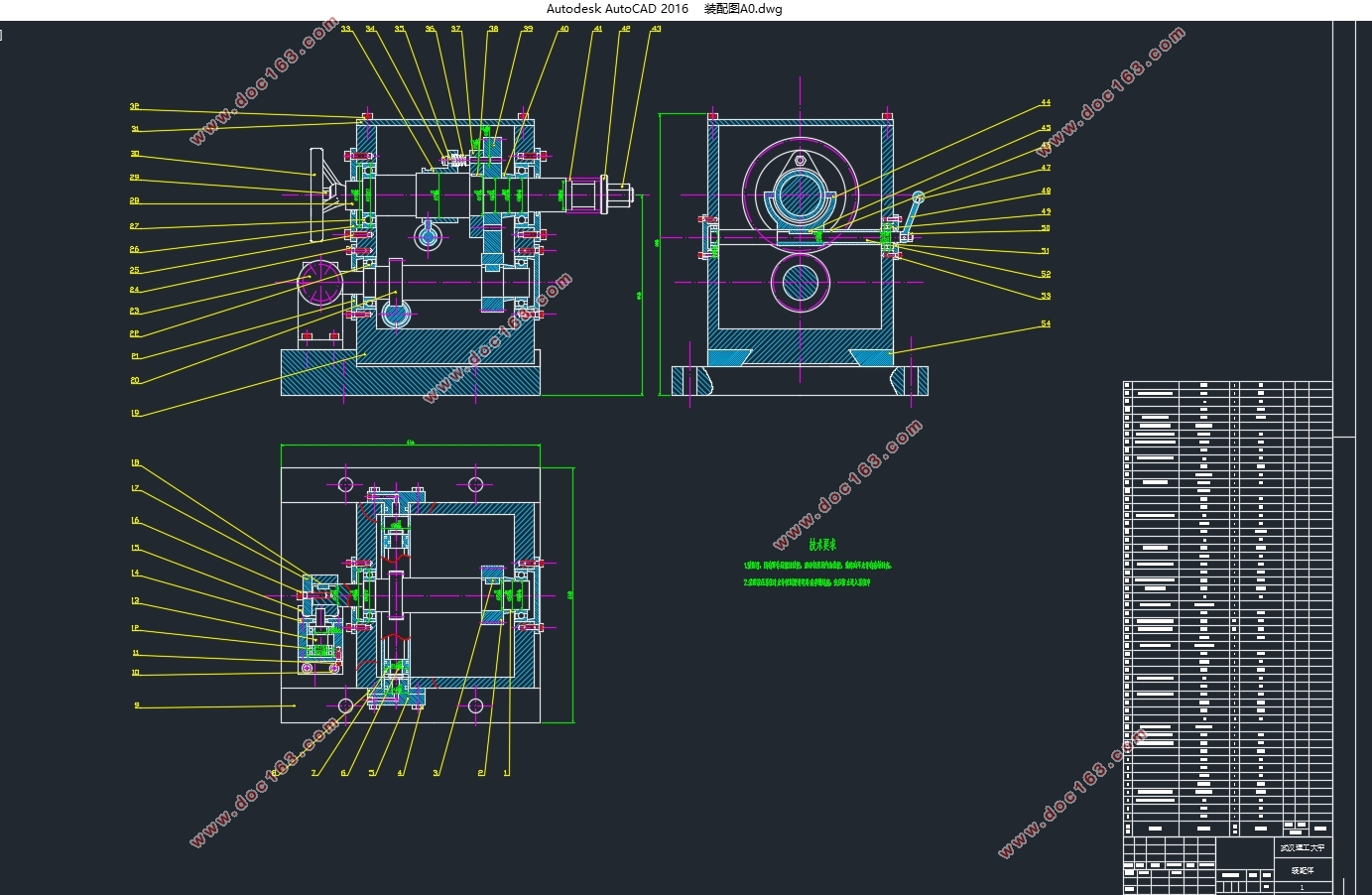1372x895 pixels.
Task: Select part label 18 near plan view
Action: coord(135,462)
